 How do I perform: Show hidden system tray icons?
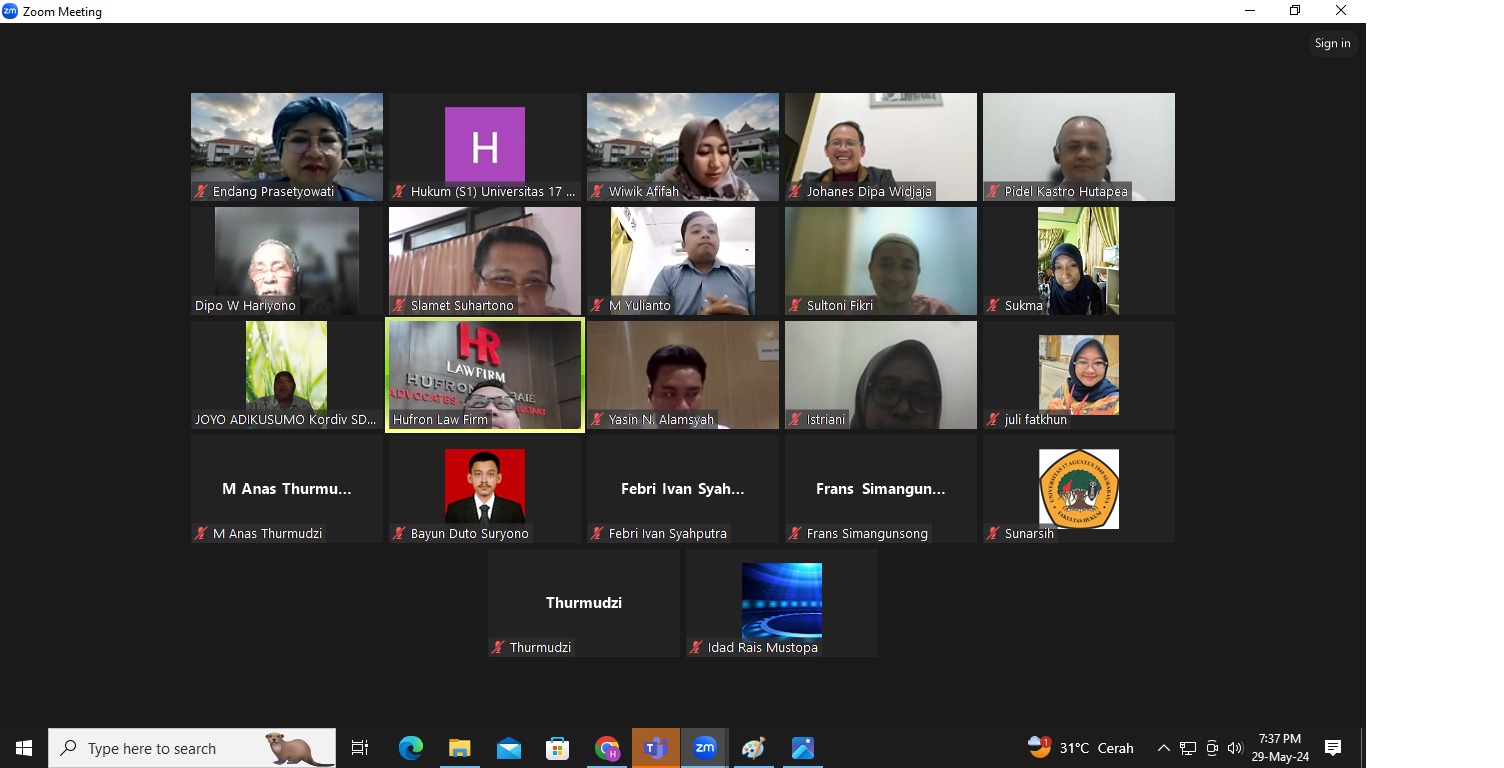(1163, 748)
